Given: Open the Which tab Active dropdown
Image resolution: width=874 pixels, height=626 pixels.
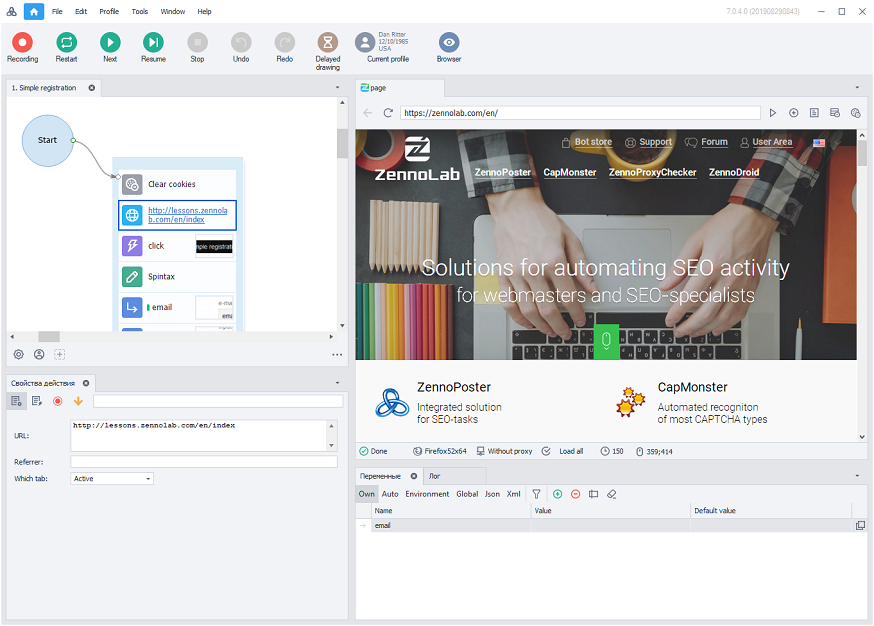Looking at the screenshot, I should click(x=111, y=478).
